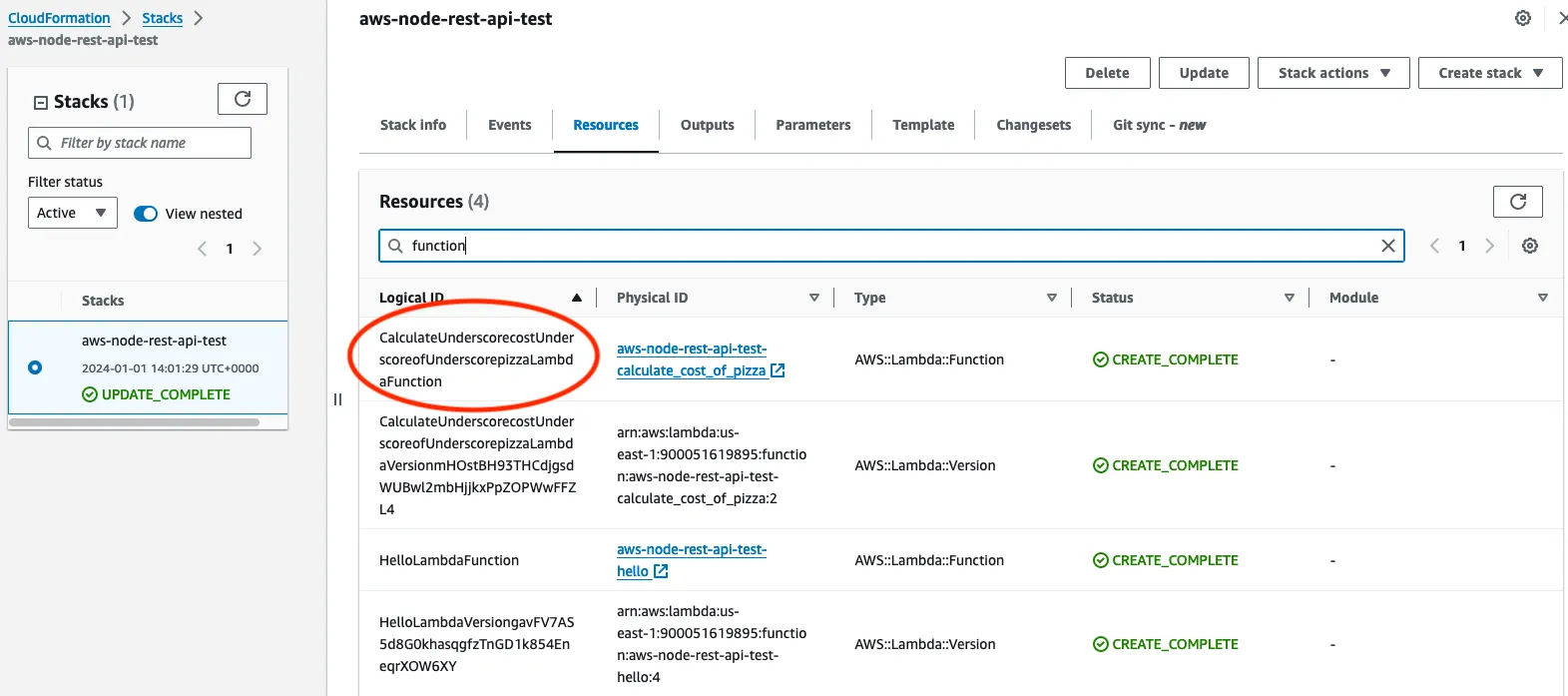Viewport: 1568px width, 696px height.
Task: Open the Template tab
Action: tap(923, 125)
